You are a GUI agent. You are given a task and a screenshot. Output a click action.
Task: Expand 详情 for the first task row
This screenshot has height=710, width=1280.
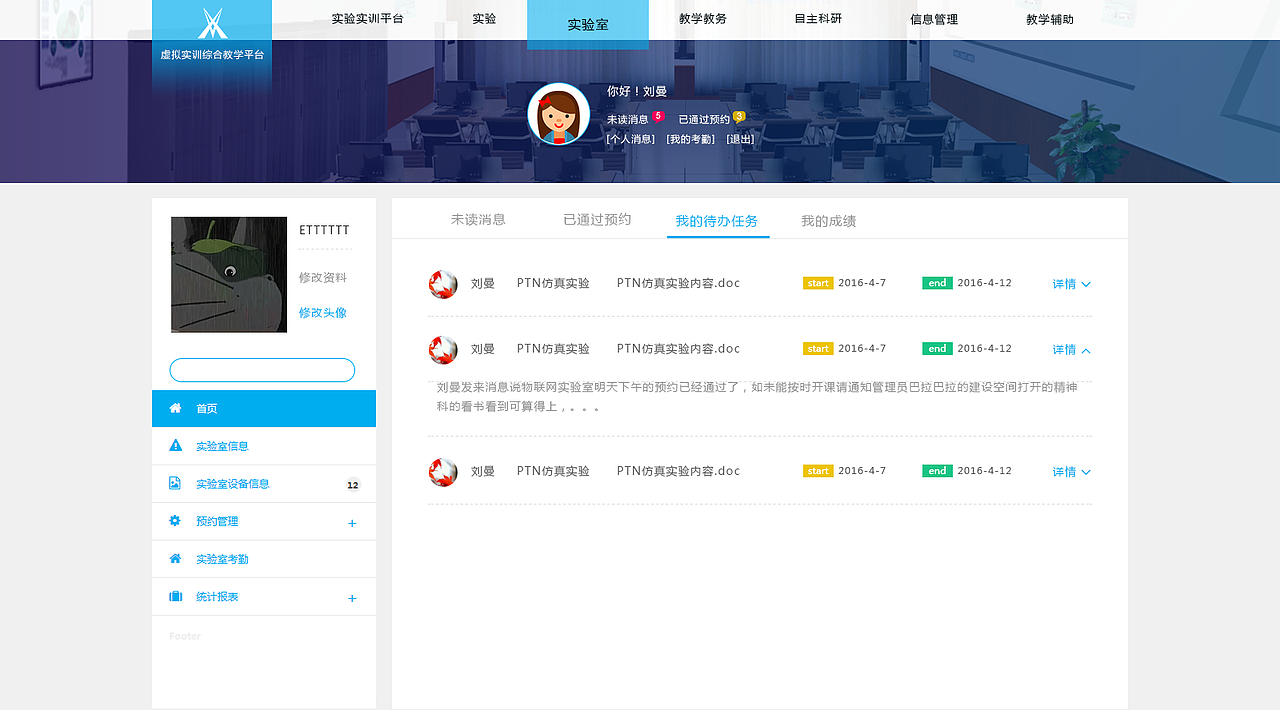(1071, 284)
